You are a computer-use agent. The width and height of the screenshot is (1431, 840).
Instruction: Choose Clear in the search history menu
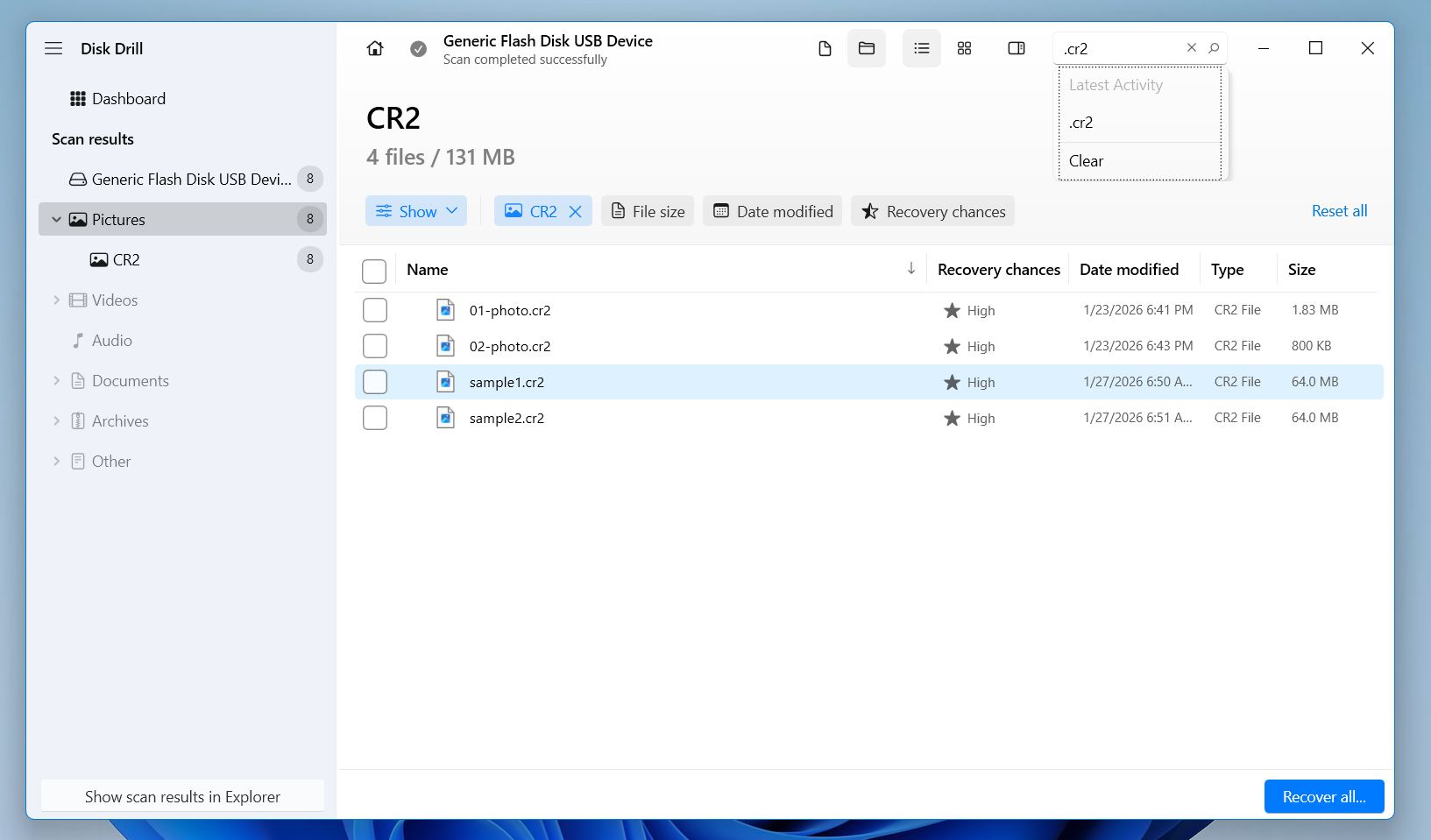point(1086,161)
